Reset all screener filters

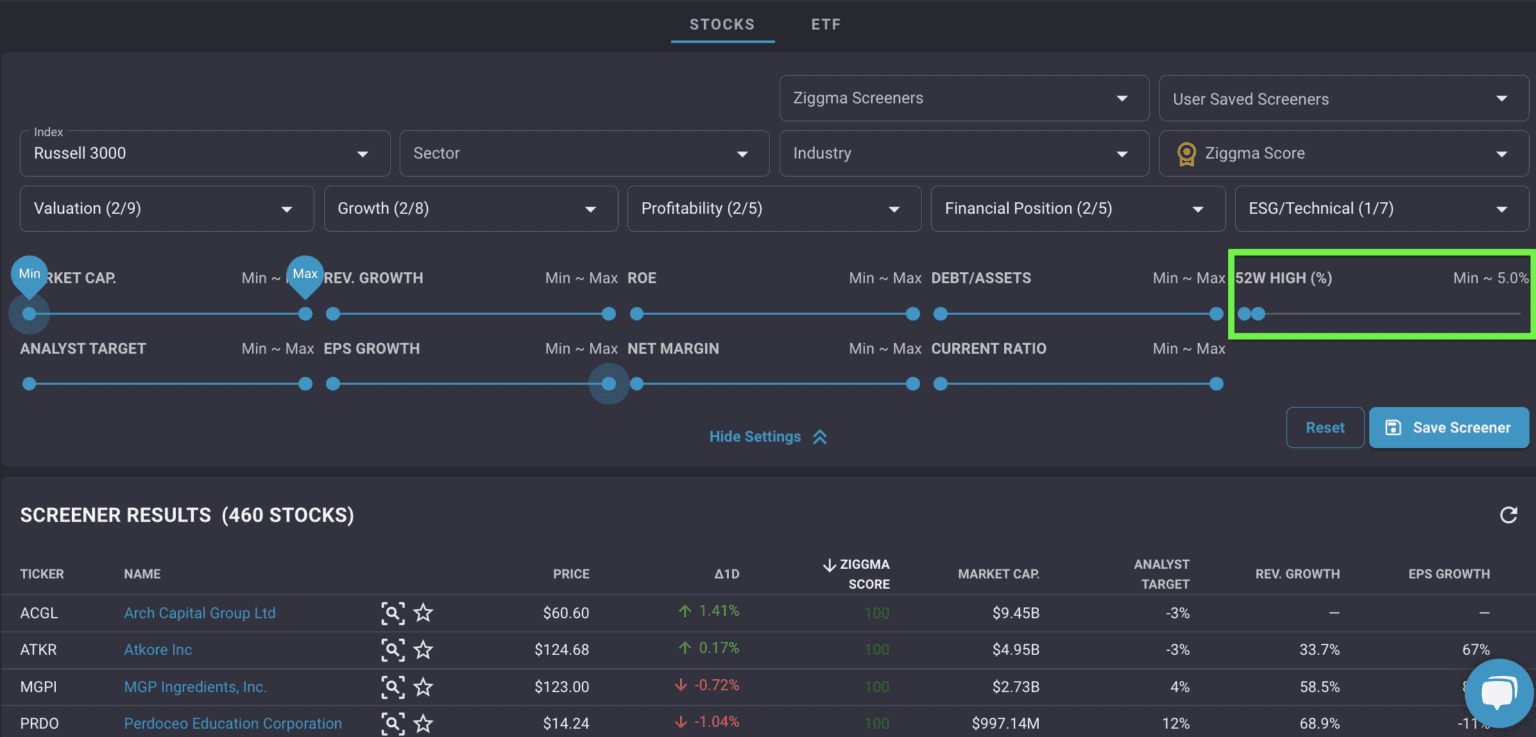[x=1325, y=427]
